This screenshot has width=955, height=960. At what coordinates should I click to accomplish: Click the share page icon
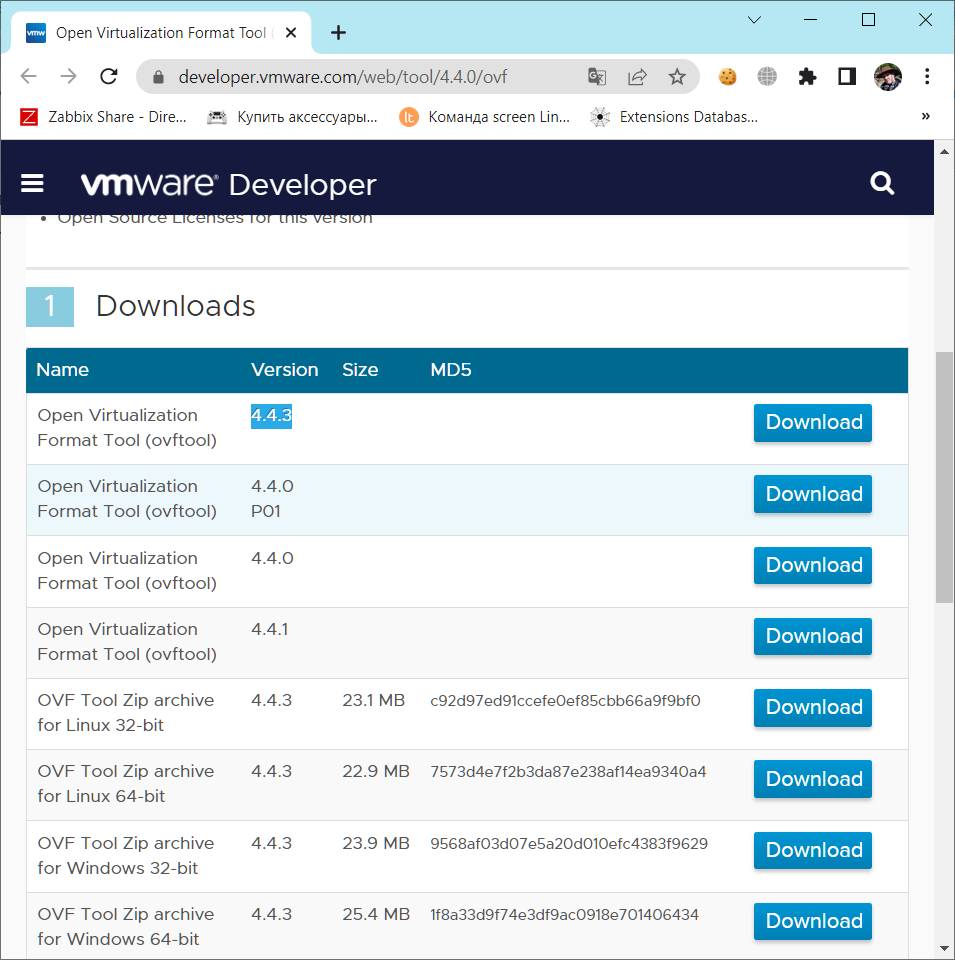(637, 77)
